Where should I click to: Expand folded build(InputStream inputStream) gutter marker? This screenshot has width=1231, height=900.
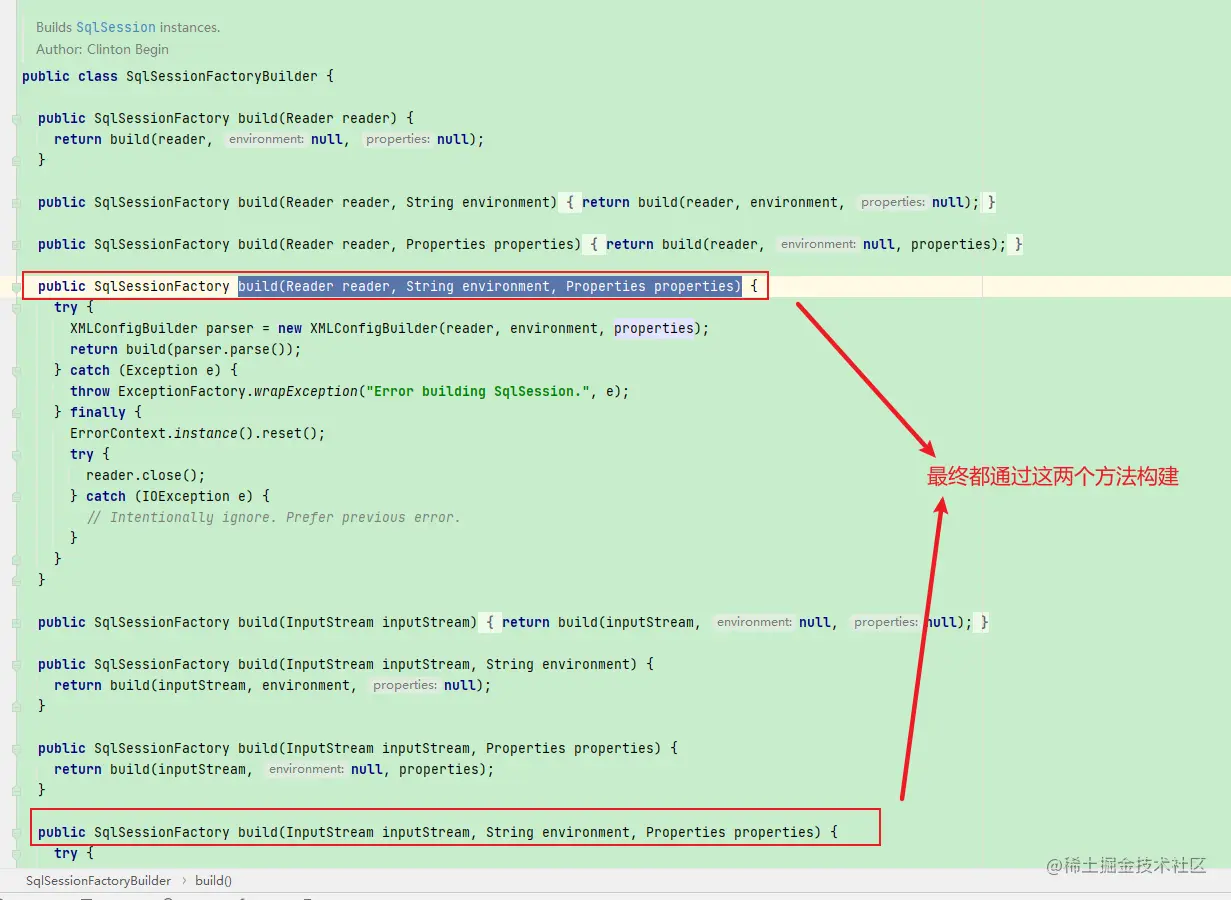(x=15, y=622)
